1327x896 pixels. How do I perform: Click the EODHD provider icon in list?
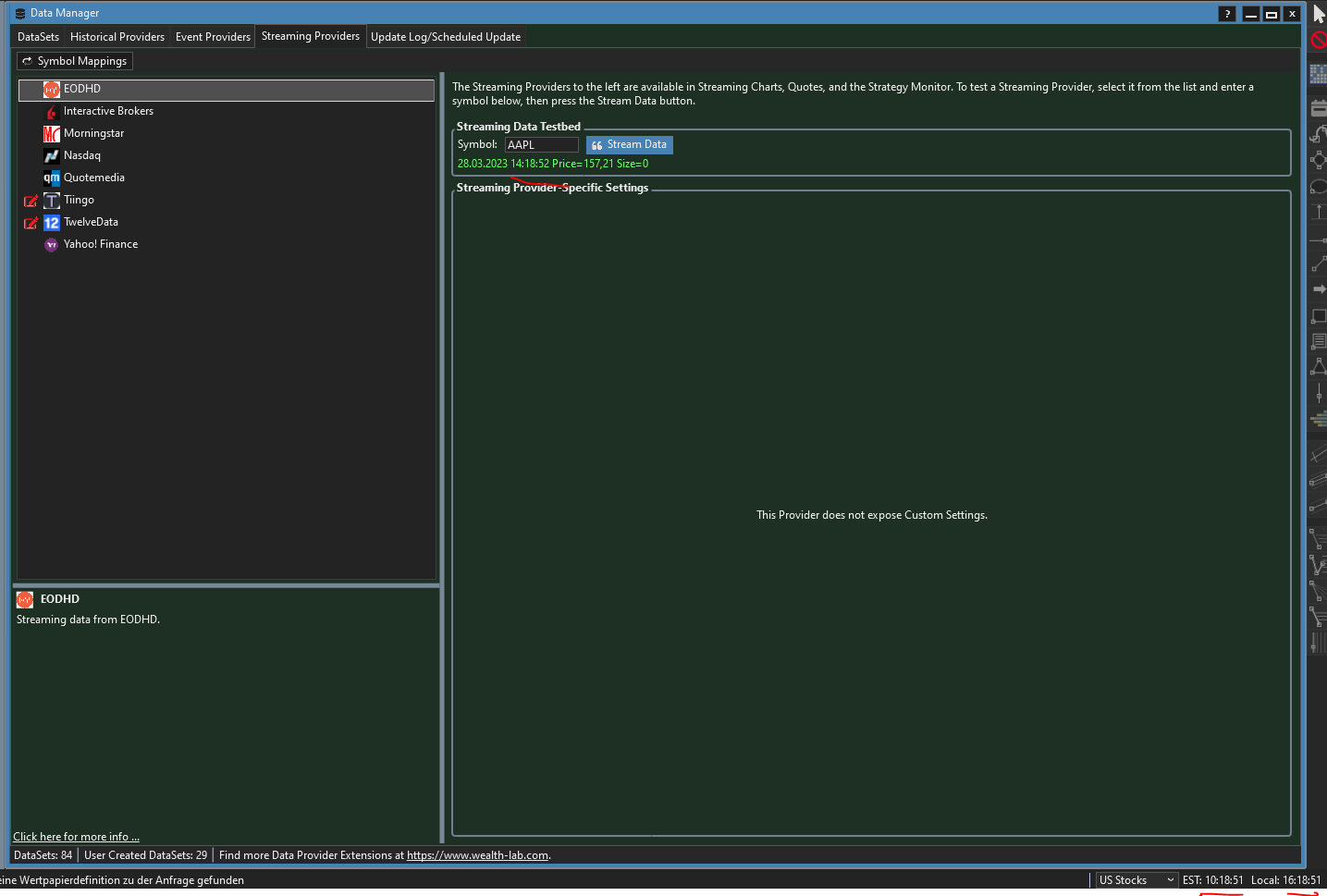coord(52,90)
